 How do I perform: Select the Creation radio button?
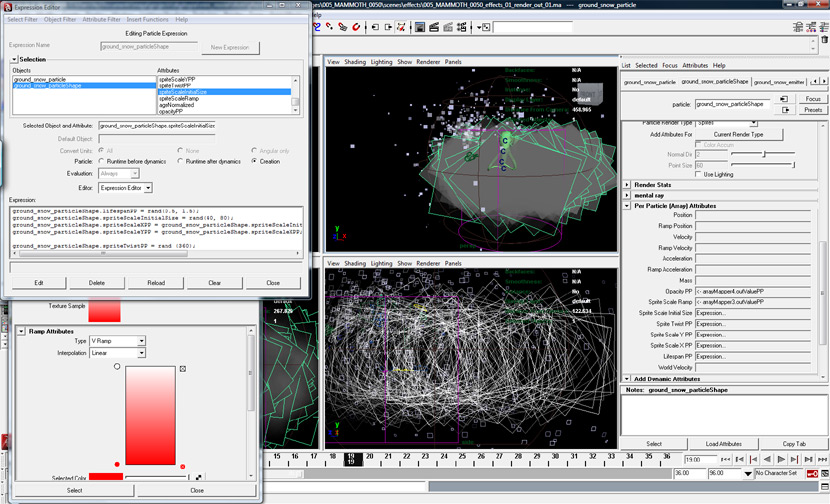[x=255, y=161]
